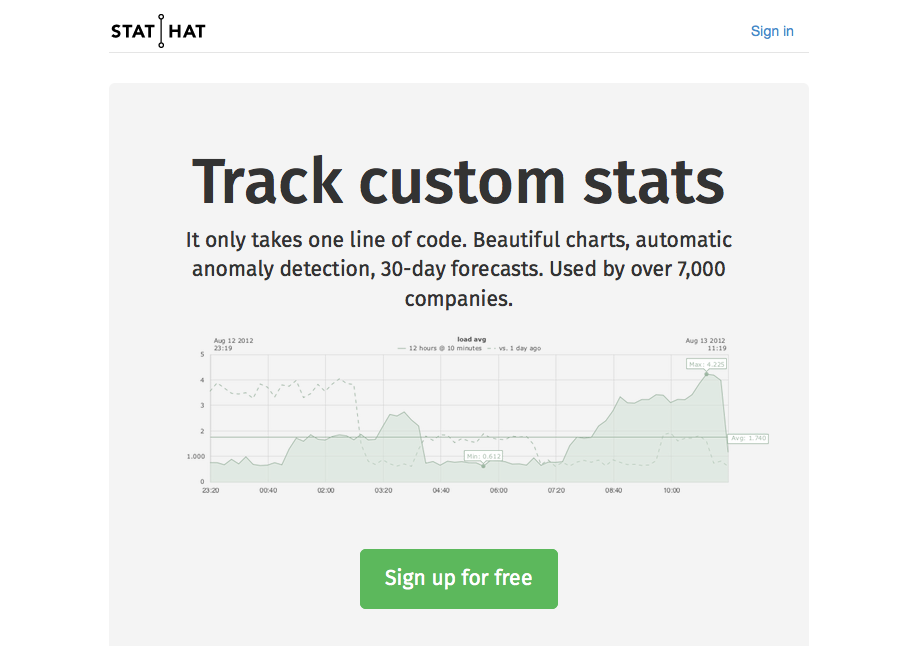Click the Aug 13 2012 end date label
Screen dimensions: 907x646
(x=706, y=341)
